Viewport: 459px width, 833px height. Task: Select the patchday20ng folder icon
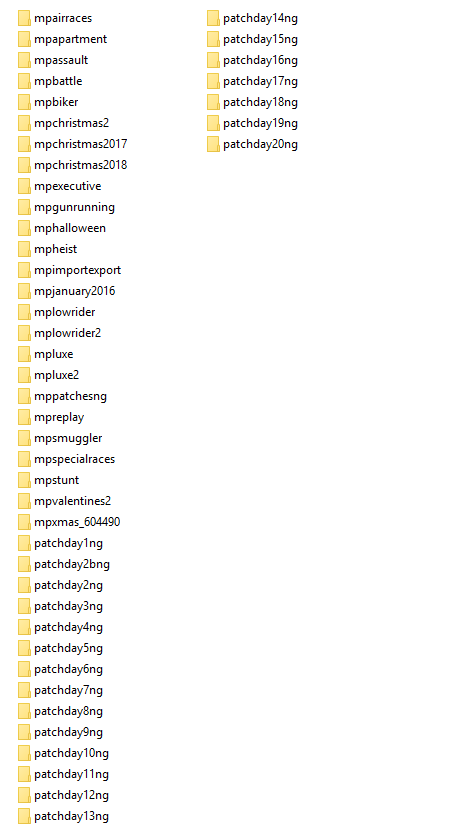[213, 144]
